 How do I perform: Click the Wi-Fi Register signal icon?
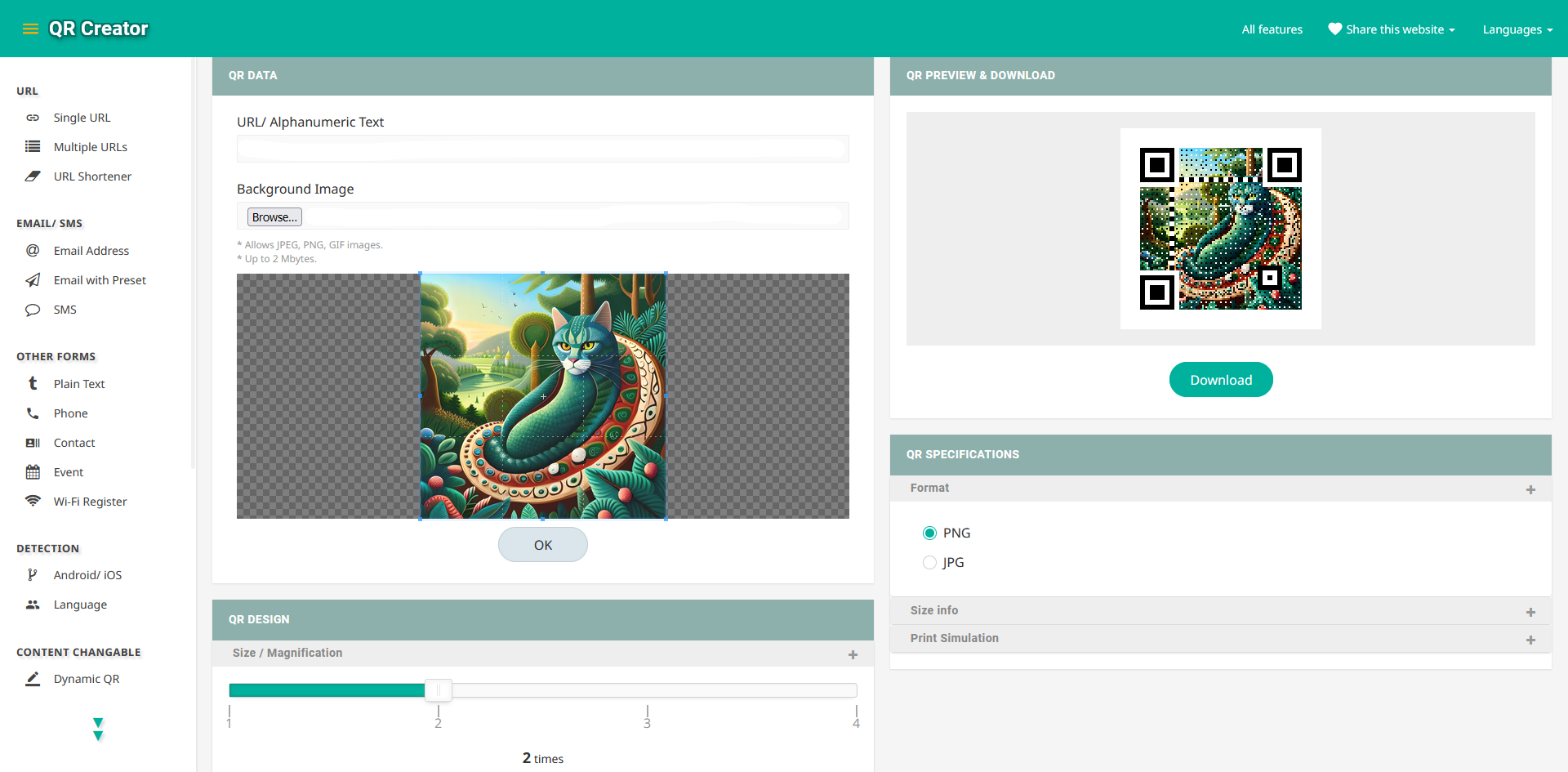(x=33, y=501)
